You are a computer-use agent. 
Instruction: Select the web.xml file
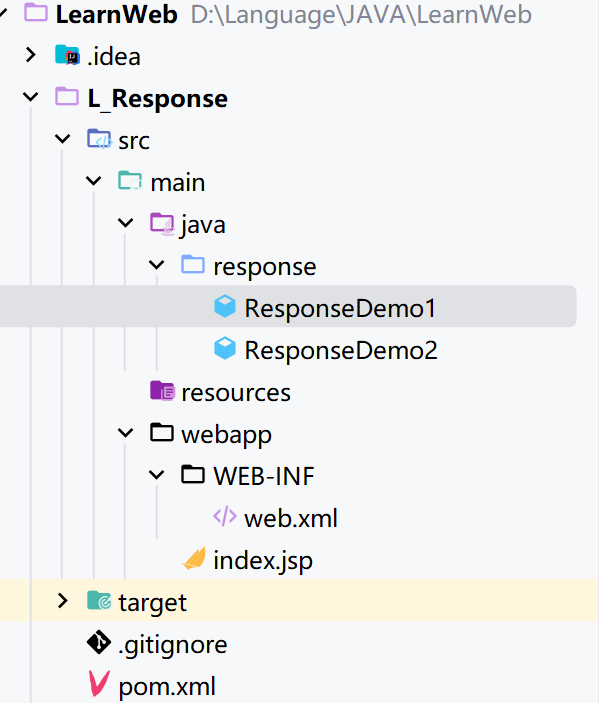[290, 518]
